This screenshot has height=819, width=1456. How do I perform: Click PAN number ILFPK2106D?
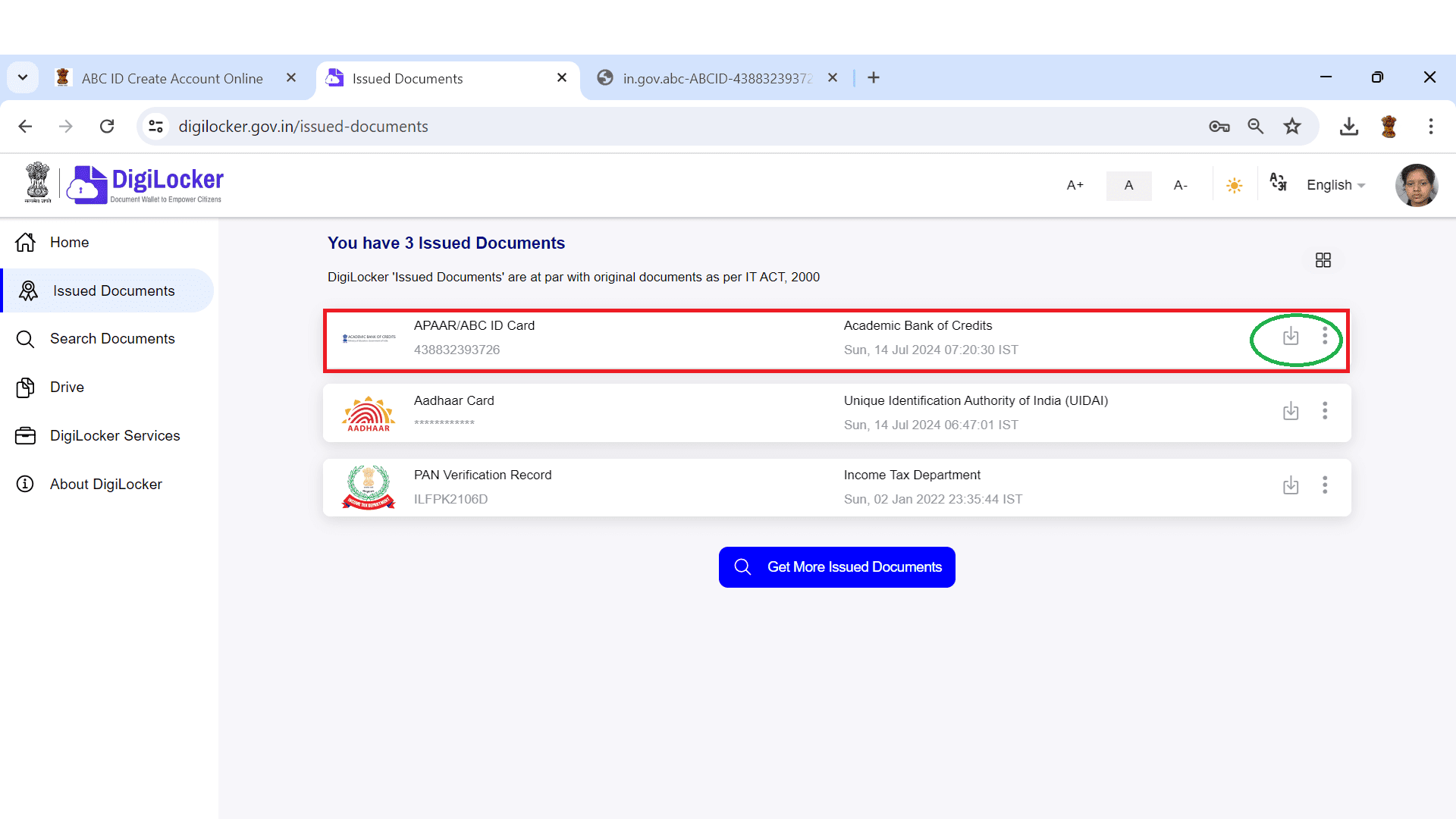pyautogui.click(x=450, y=499)
